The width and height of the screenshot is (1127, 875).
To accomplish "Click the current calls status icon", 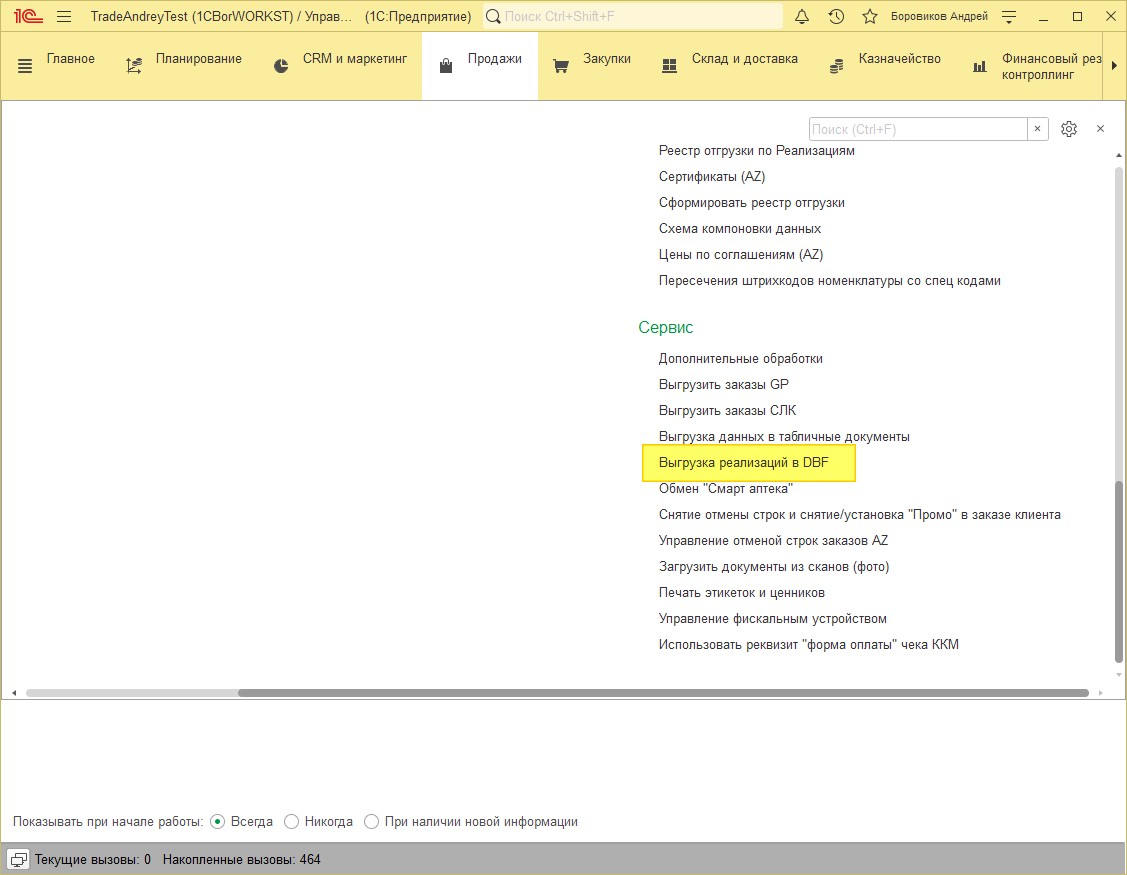I will (19, 859).
